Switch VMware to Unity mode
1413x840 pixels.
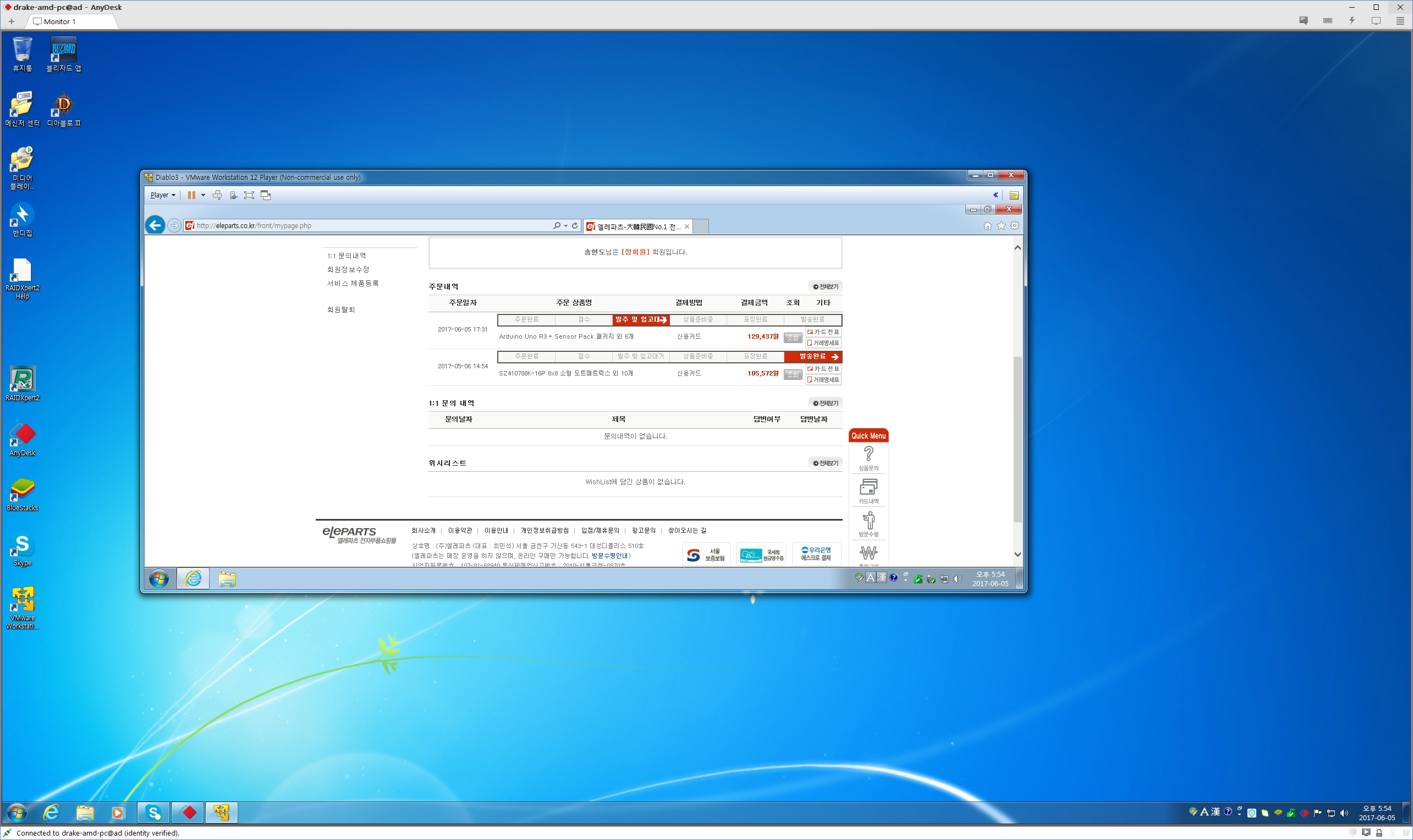click(266, 195)
